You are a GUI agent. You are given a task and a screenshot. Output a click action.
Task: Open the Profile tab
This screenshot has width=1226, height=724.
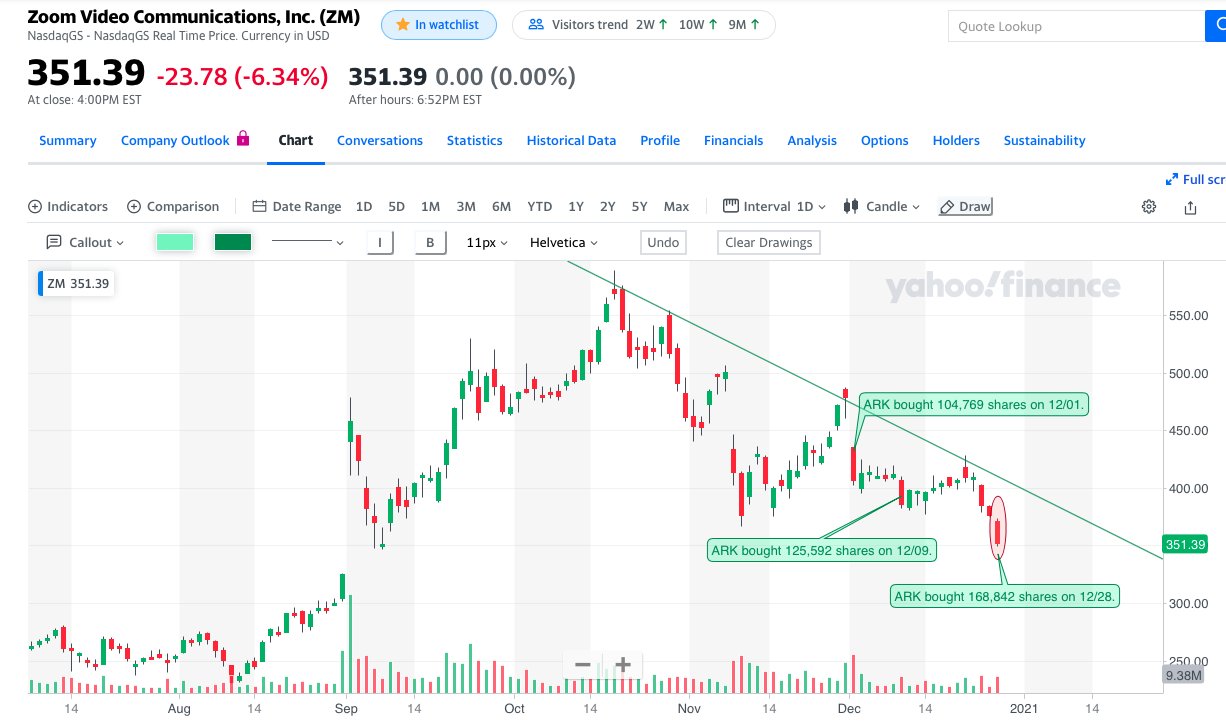[660, 141]
